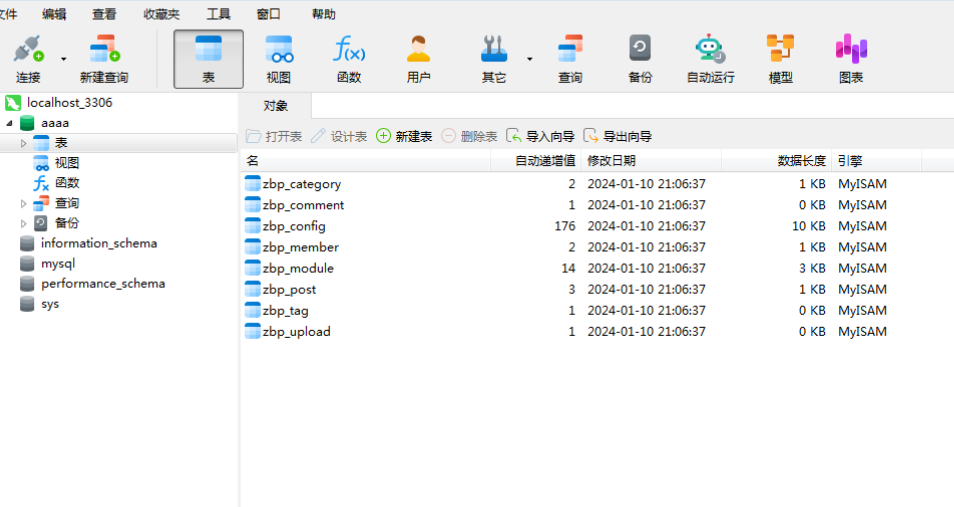Sort by Auto Increment (自动递增值) column header
This screenshot has width=954, height=507.
pyautogui.click(x=536, y=161)
